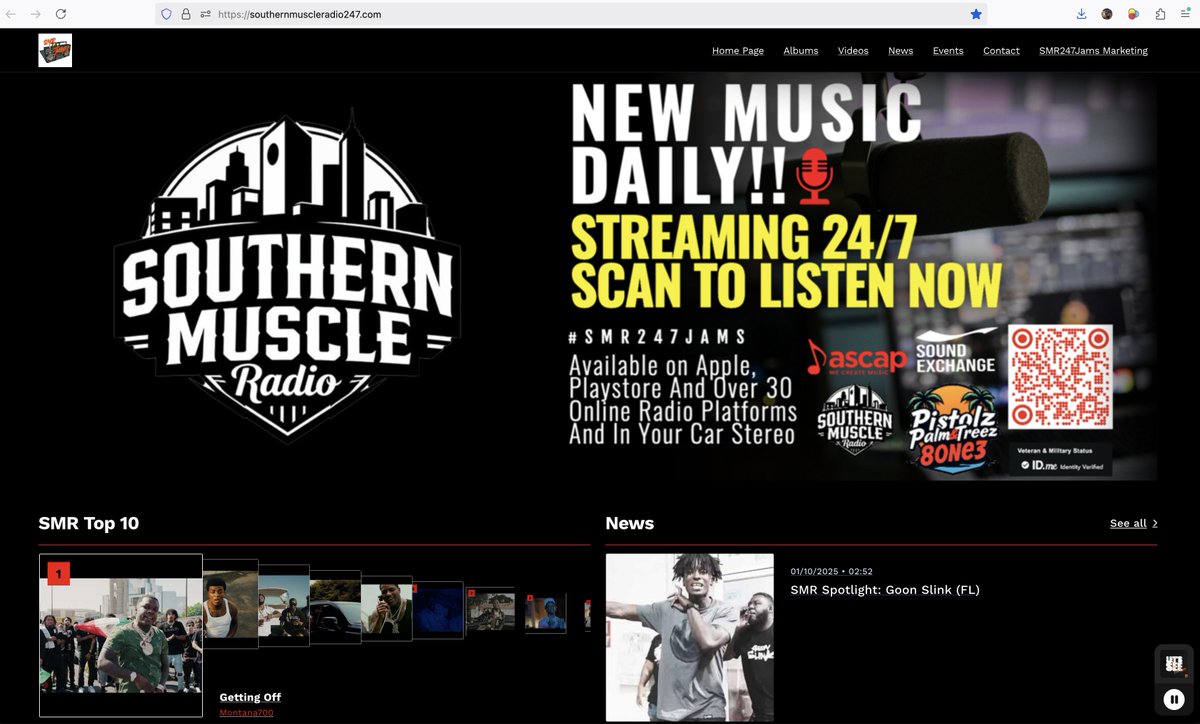This screenshot has width=1200, height=724.
Task: Open the round profile avatar in toolbar
Action: pyautogui.click(x=1107, y=14)
